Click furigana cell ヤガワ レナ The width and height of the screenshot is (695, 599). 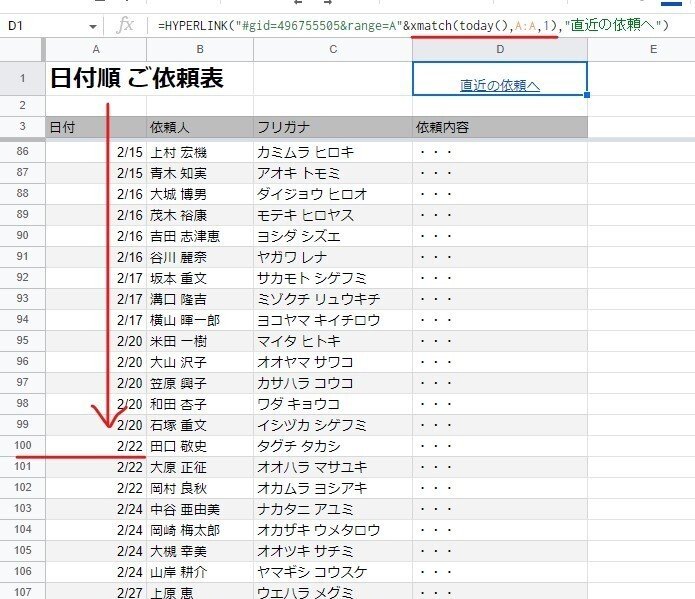click(x=333, y=257)
